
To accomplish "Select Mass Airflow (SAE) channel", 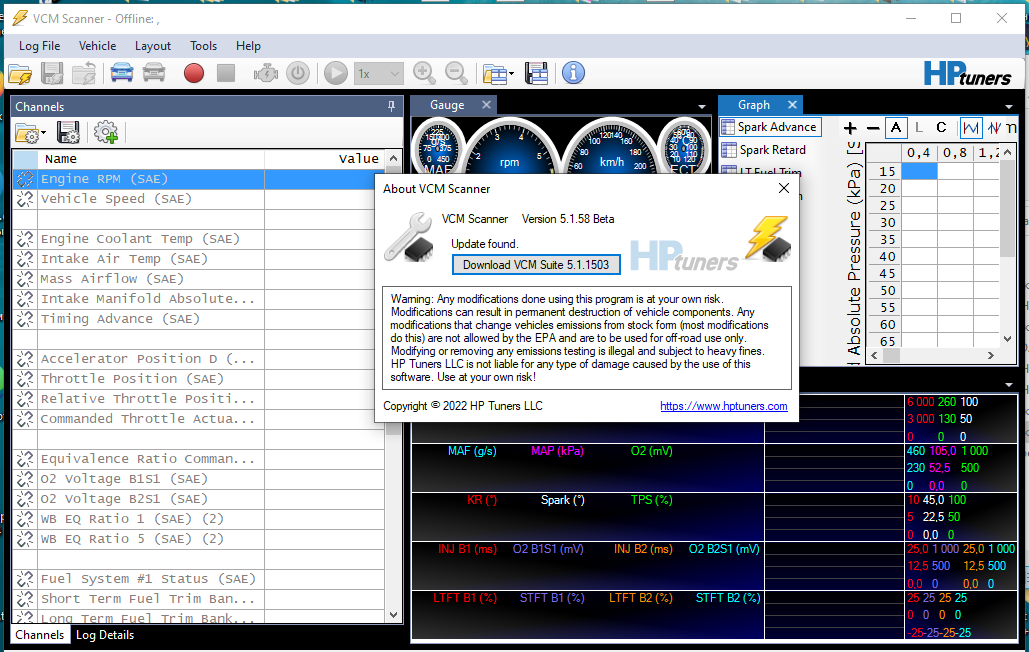I will [x=198, y=279].
